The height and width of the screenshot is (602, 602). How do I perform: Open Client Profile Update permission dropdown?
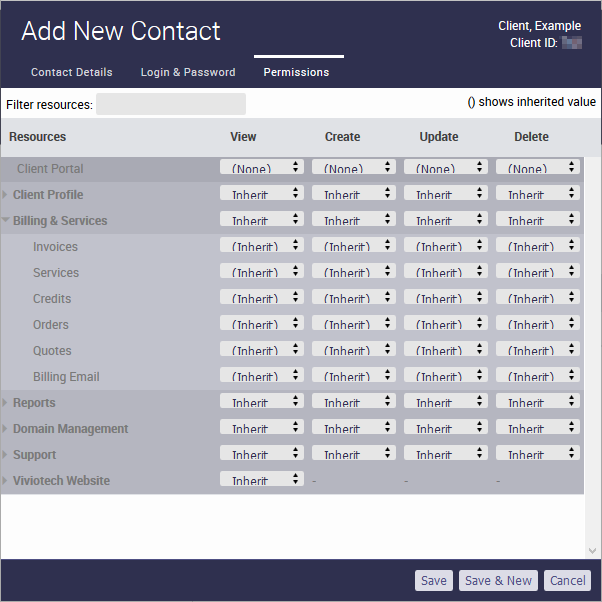446,193
